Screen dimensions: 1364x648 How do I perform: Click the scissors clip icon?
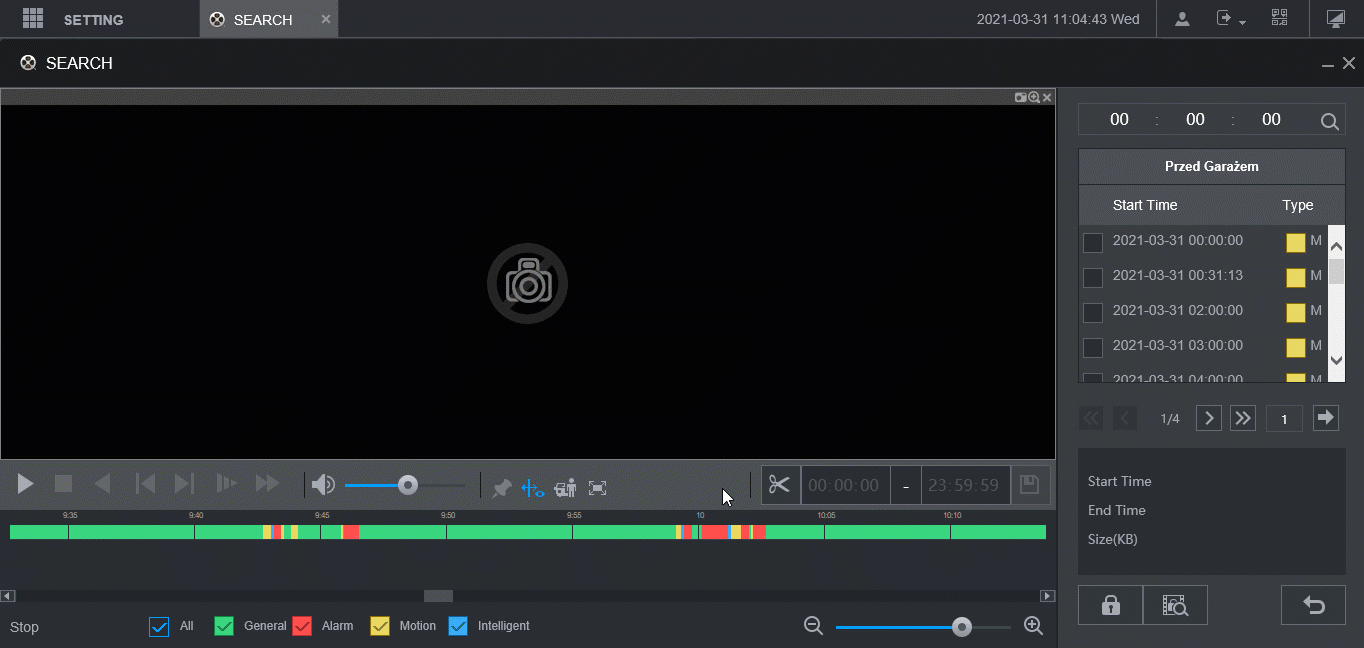pos(780,485)
